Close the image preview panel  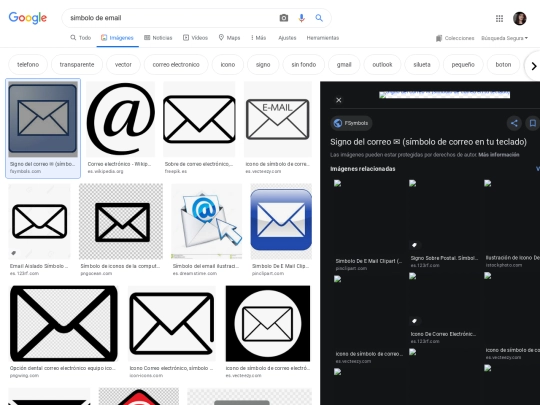[x=339, y=100]
